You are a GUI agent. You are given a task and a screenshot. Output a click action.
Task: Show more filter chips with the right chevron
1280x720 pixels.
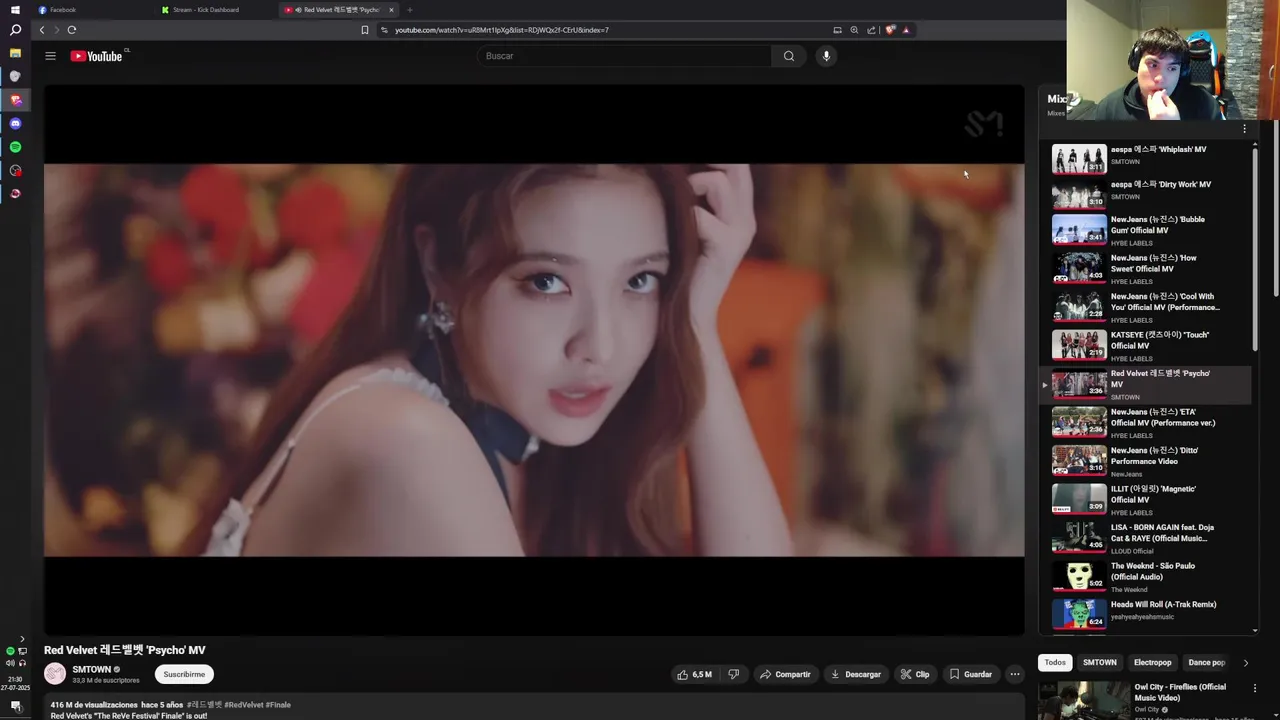click(1245, 662)
